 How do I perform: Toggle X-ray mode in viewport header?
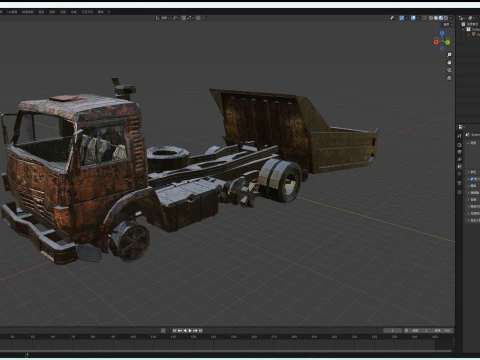pyautogui.click(x=424, y=18)
